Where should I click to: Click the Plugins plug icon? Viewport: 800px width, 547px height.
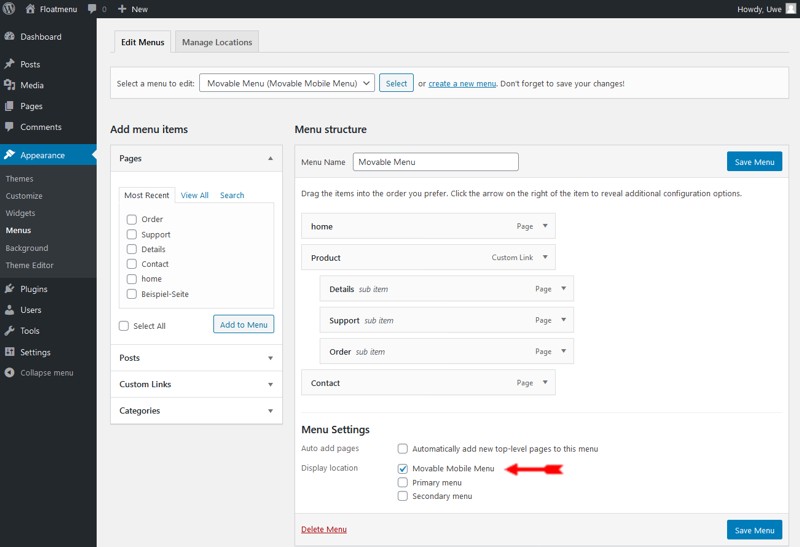click(x=9, y=288)
